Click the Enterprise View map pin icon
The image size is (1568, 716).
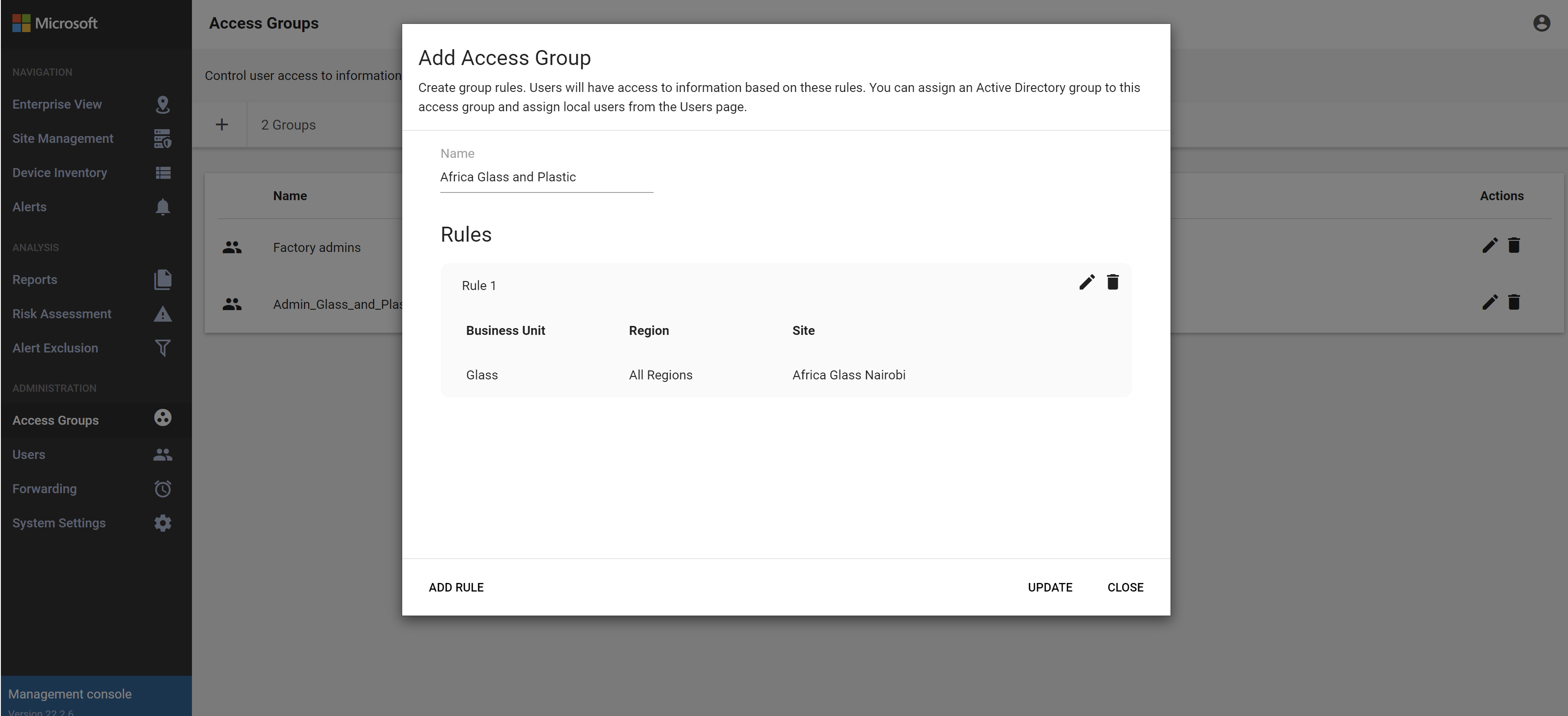(162, 105)
